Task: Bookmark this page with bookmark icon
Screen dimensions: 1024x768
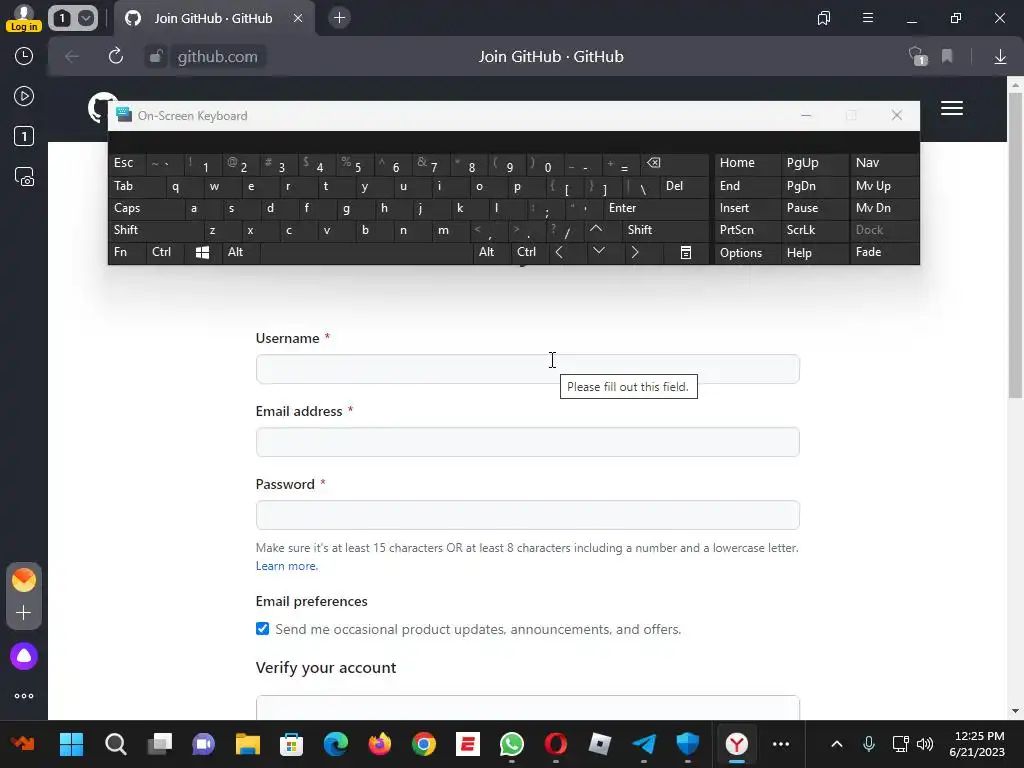Action: [947, 57]
